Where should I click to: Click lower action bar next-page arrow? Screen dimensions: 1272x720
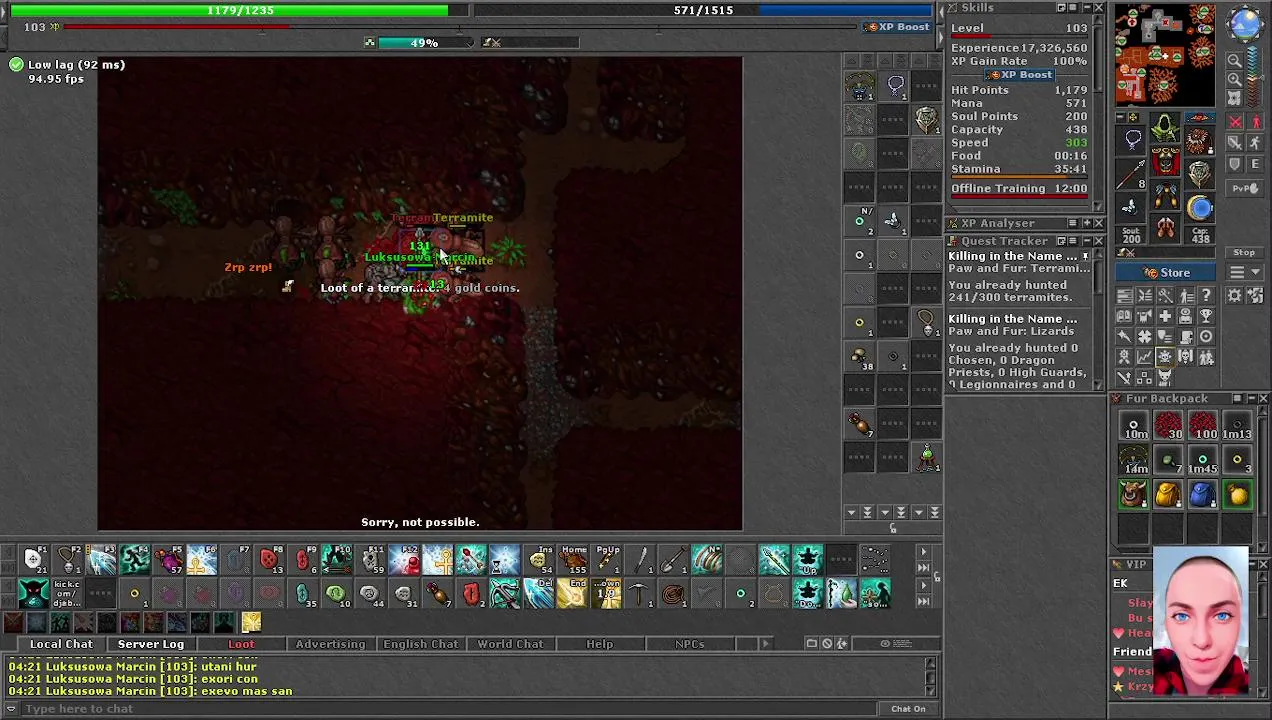923,585
